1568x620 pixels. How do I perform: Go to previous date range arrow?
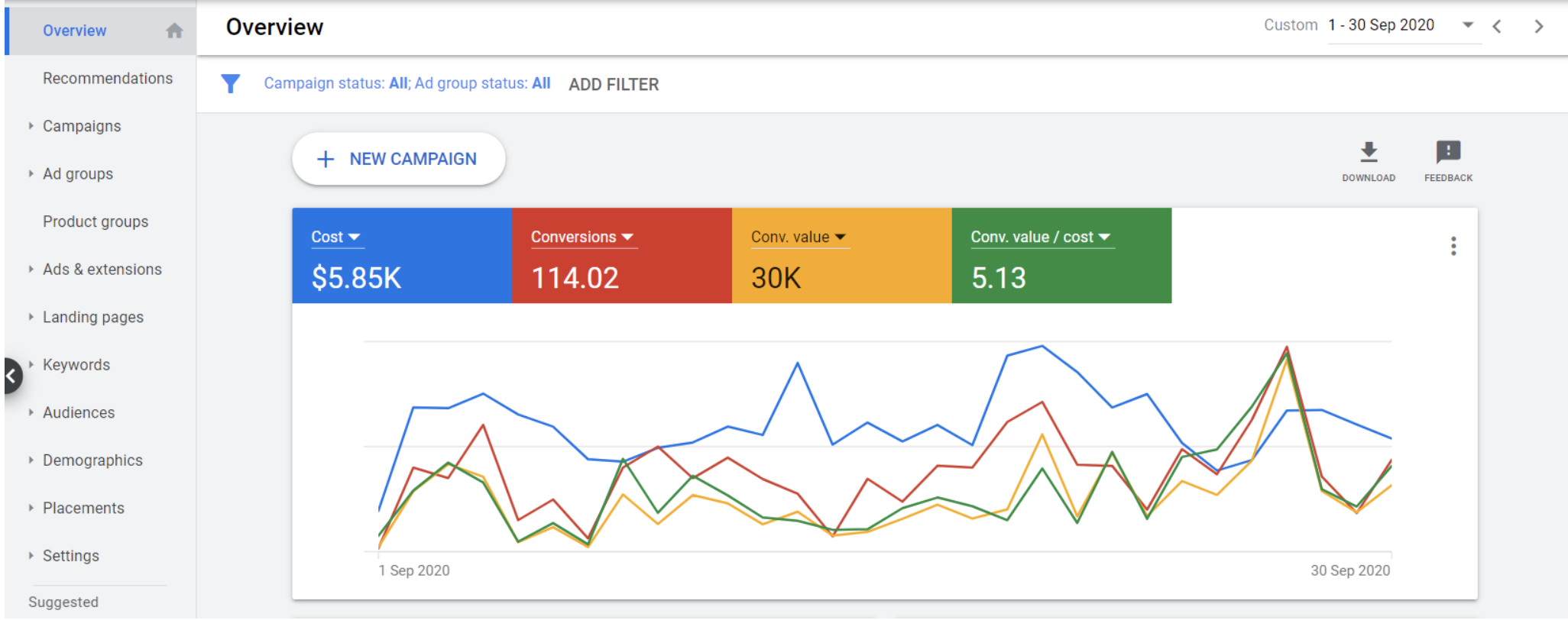tap(1497, 27)
